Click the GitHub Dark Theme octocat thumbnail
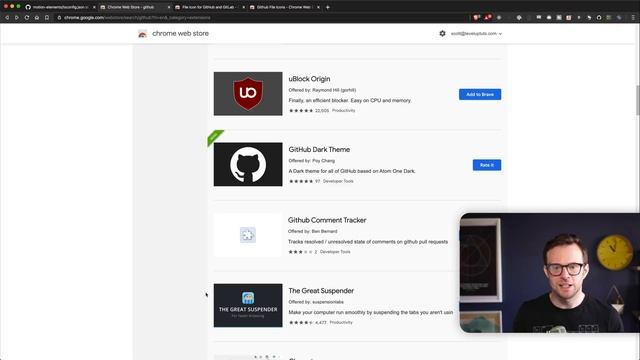The image size is (640, 360). pyautogui.click(x=248, y=164)
